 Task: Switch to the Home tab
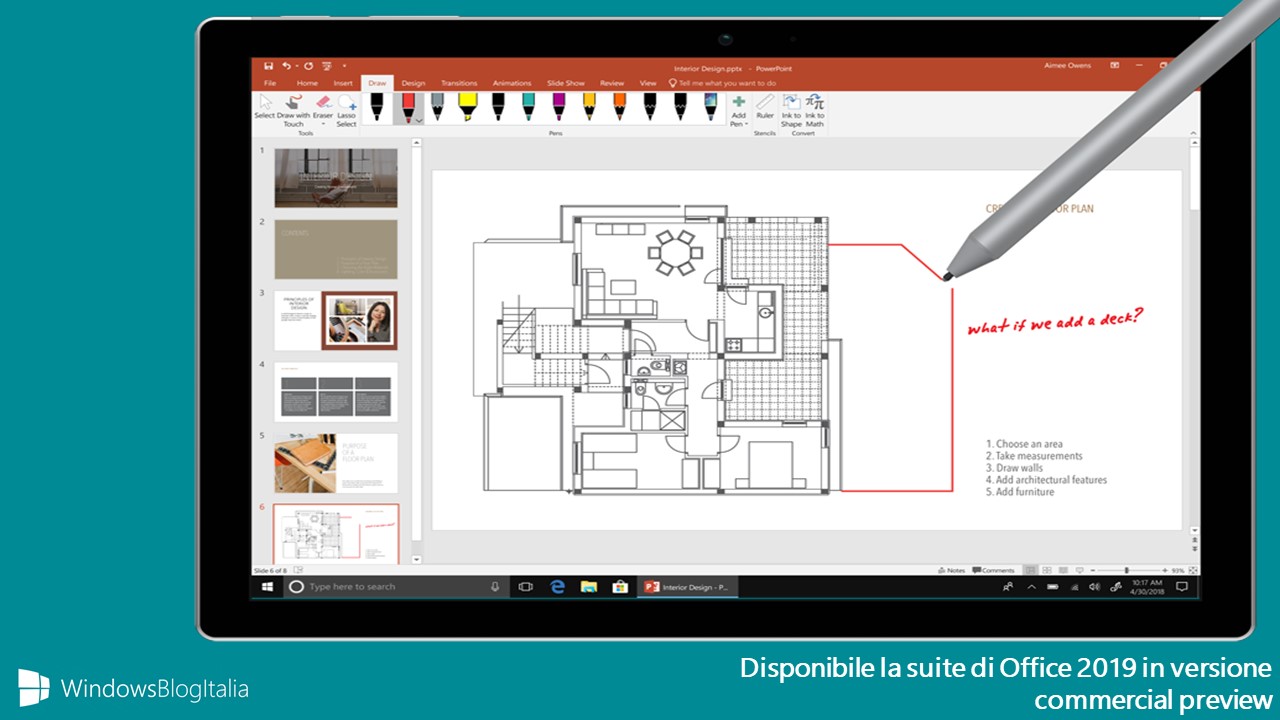tap(307, 83)
